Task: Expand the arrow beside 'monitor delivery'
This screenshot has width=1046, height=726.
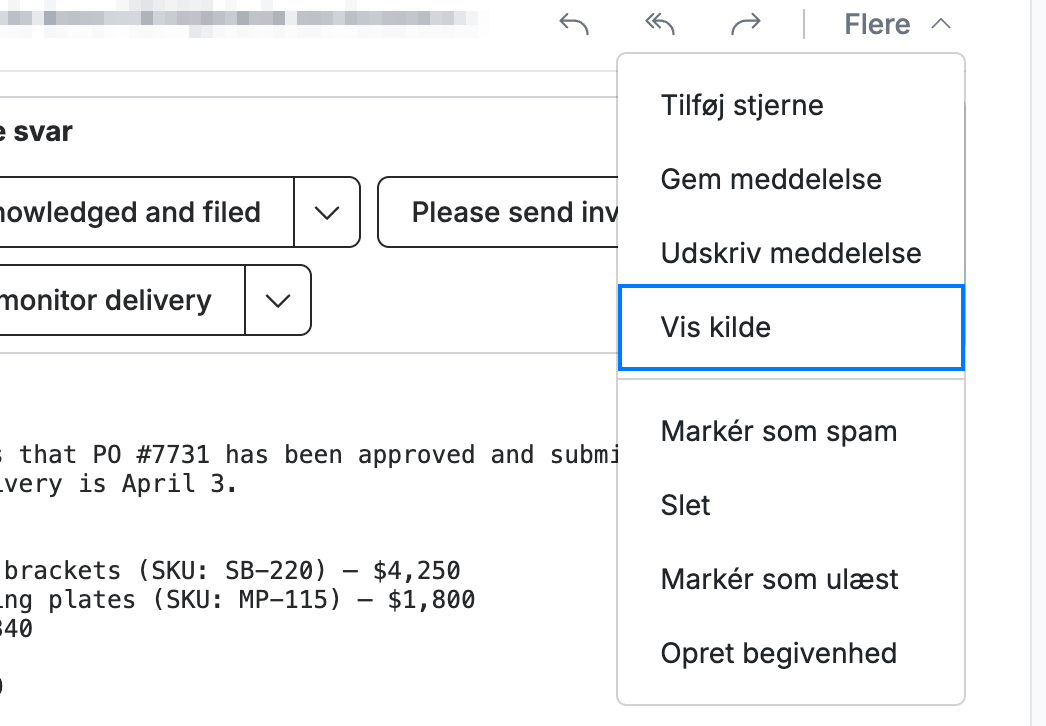Action: click(278, 300)
